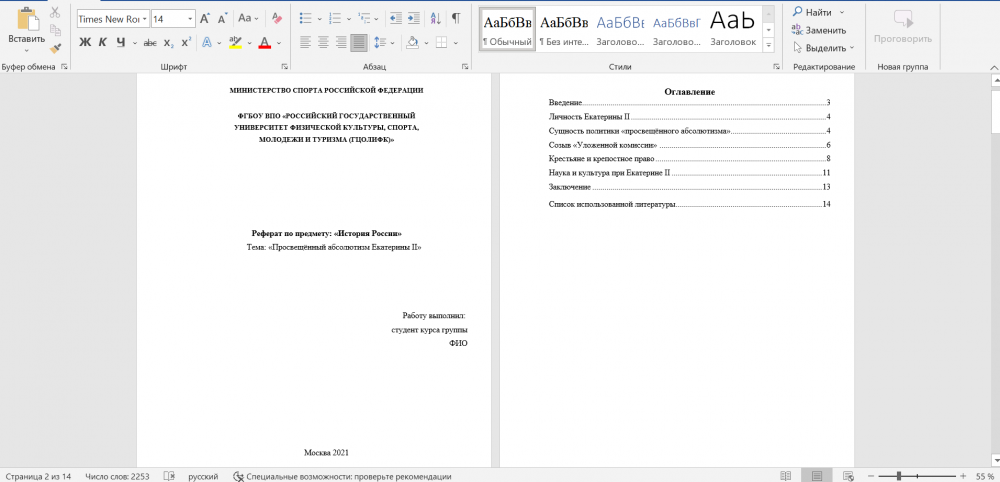Apply the Заголовок title style
The image size is (1000, 482).
(x=733, y=29)
